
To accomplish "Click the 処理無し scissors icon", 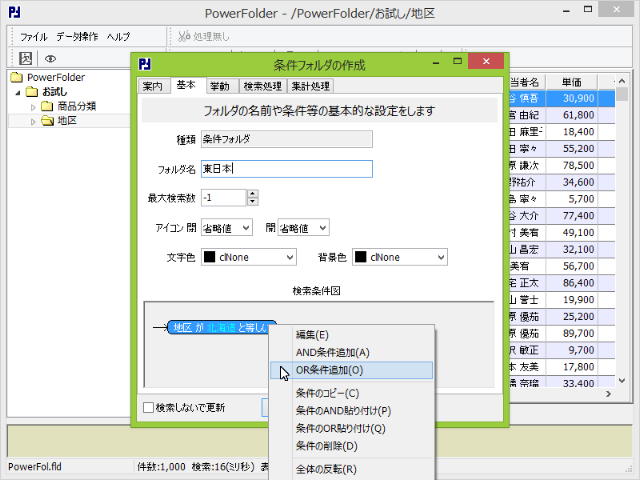I will click(x=184, y=36).
